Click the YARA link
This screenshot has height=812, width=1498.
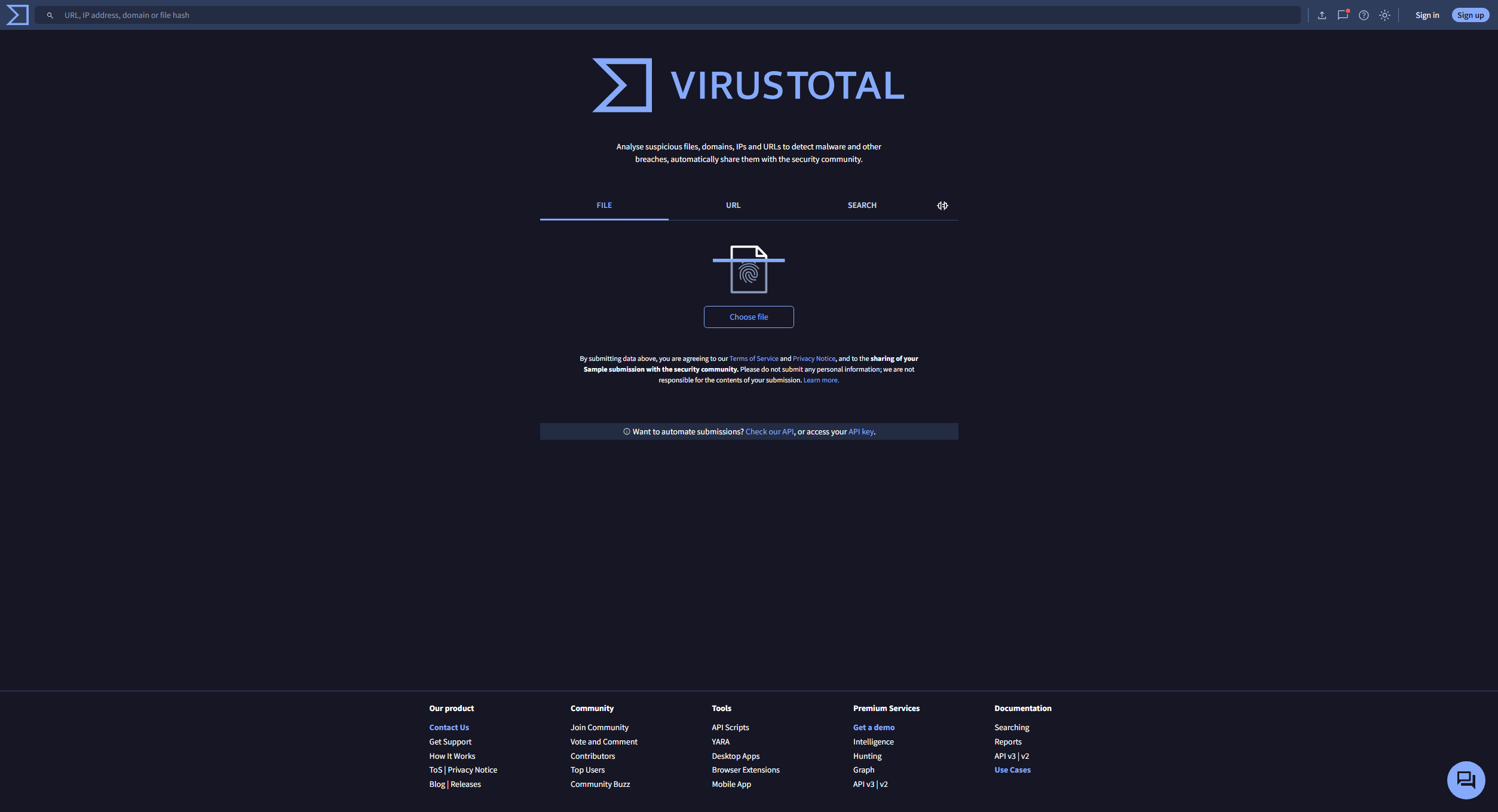(721, 741)
